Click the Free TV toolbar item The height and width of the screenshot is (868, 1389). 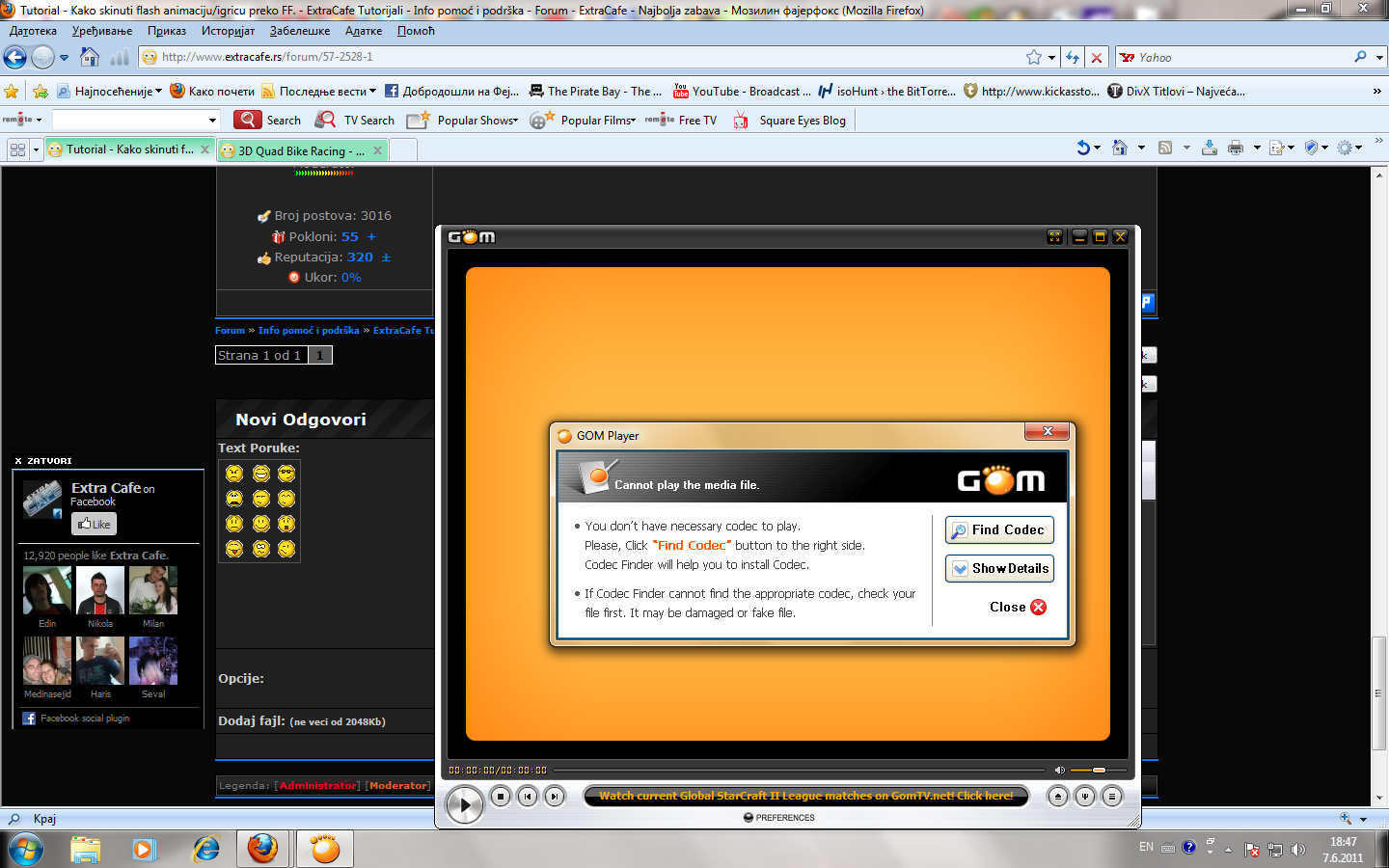[681, 120]
